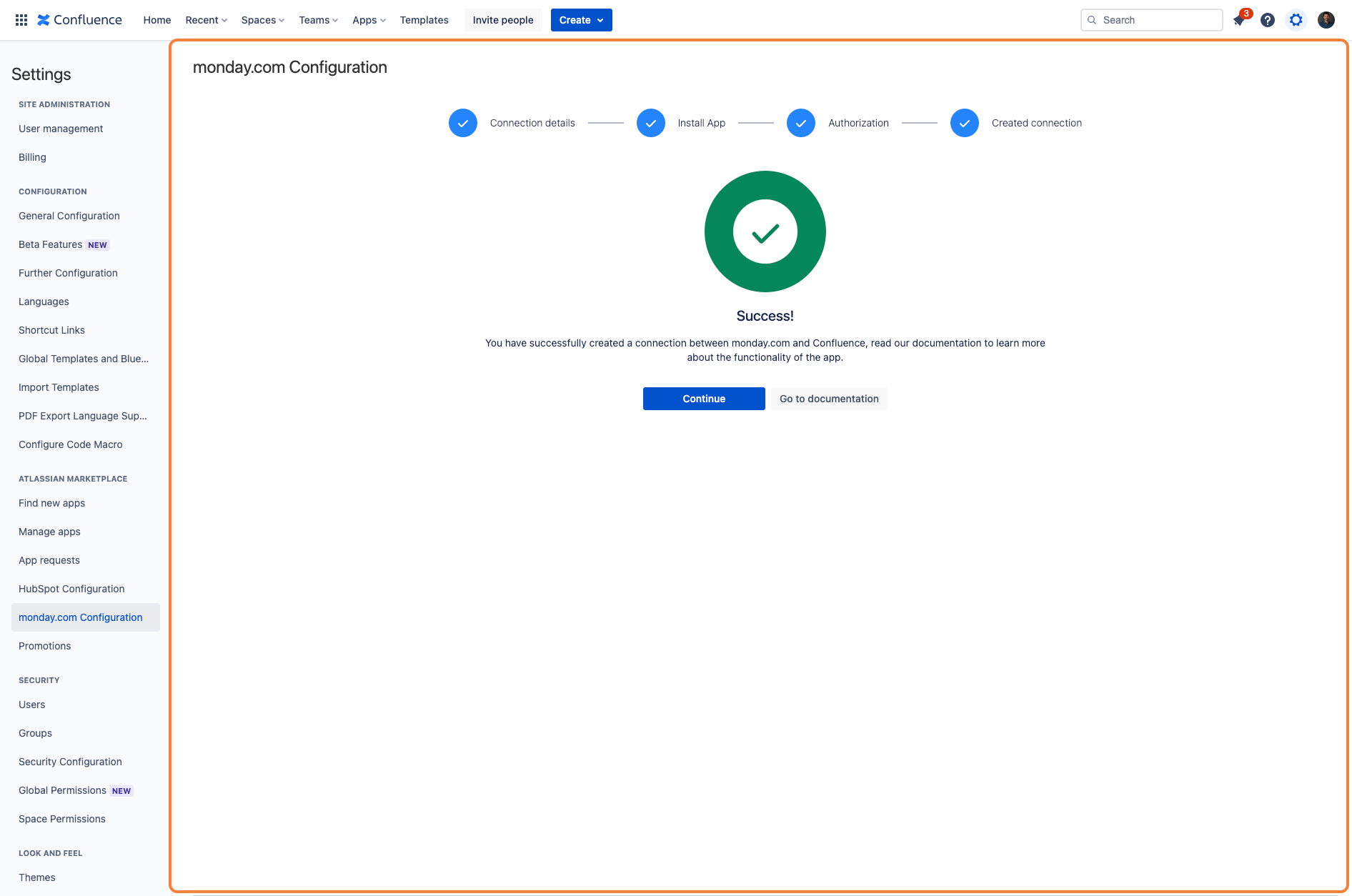Click the Install App step checkmark

coord(651,123)
